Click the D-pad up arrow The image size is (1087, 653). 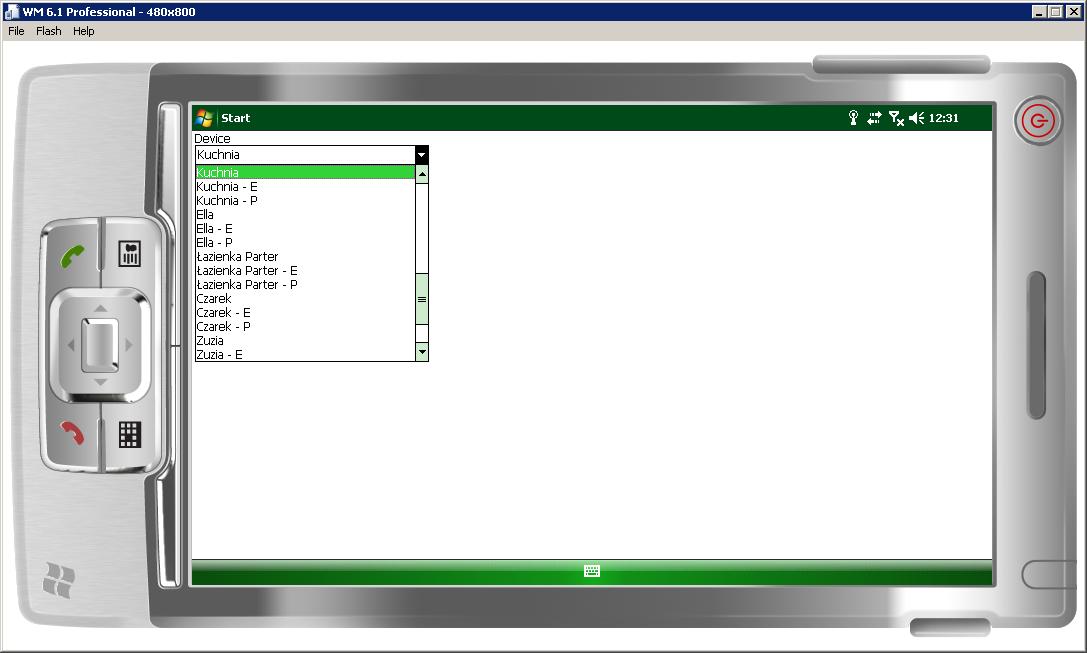101,308
